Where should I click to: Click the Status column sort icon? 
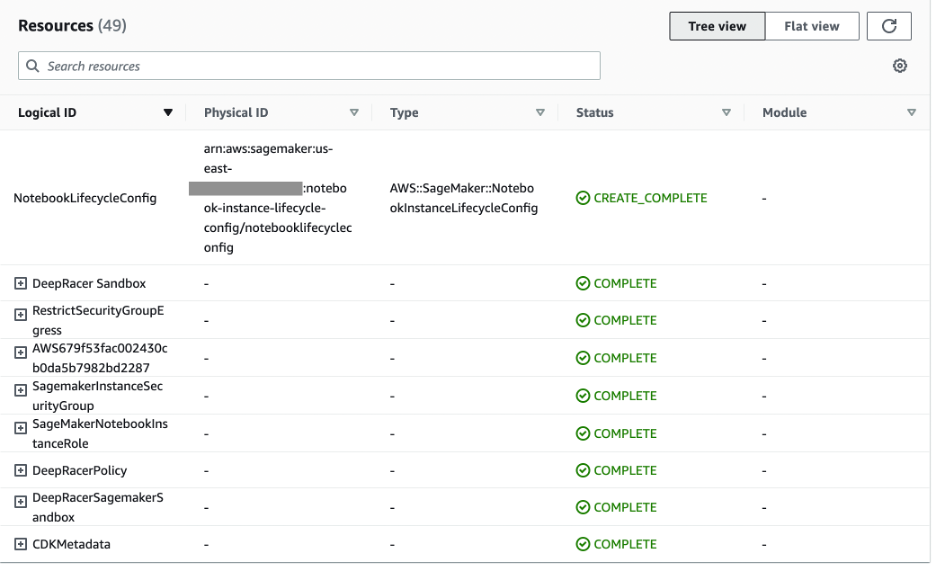[727, 113]
